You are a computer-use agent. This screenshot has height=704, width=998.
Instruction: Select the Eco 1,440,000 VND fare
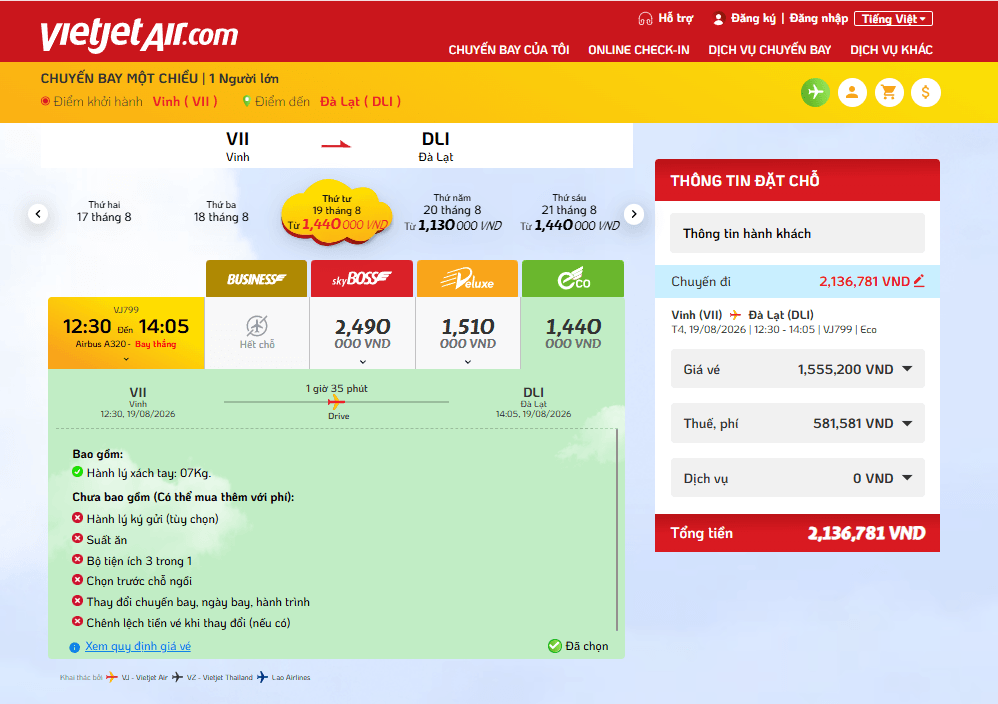pos(573,334)
